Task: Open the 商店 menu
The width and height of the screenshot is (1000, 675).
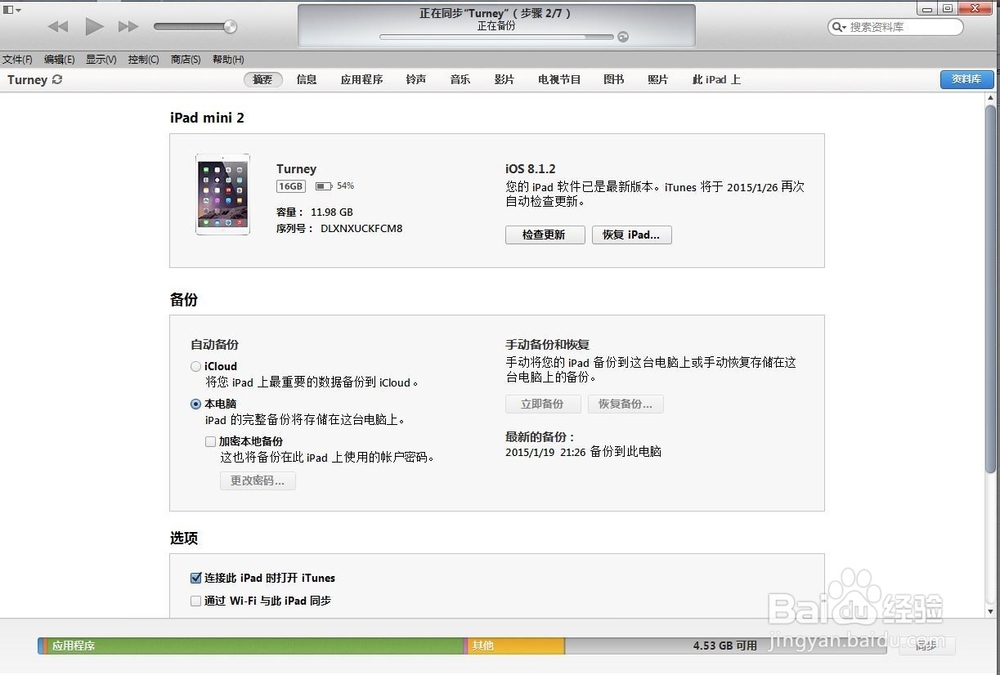Action: pyautogui.click(x=186, y=58)
